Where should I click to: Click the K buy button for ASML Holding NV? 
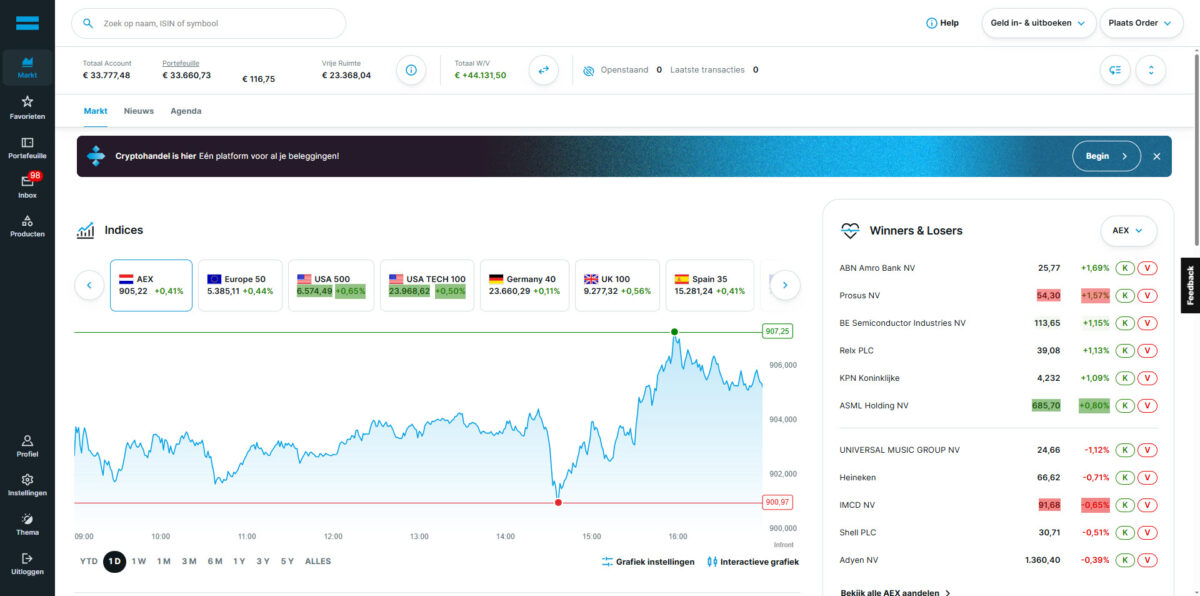pos(1124,406)
